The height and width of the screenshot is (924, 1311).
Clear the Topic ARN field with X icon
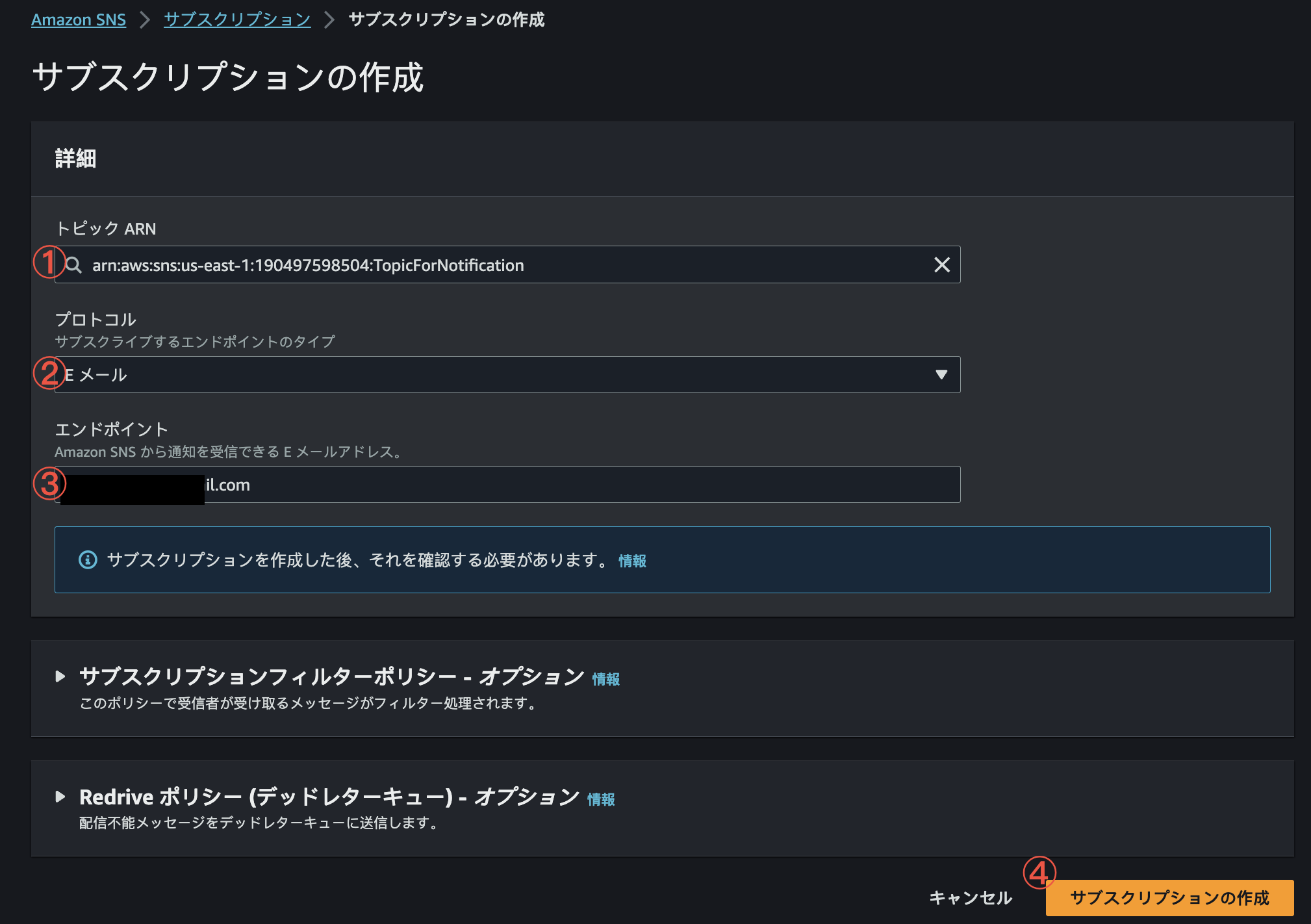pos(941,265)
